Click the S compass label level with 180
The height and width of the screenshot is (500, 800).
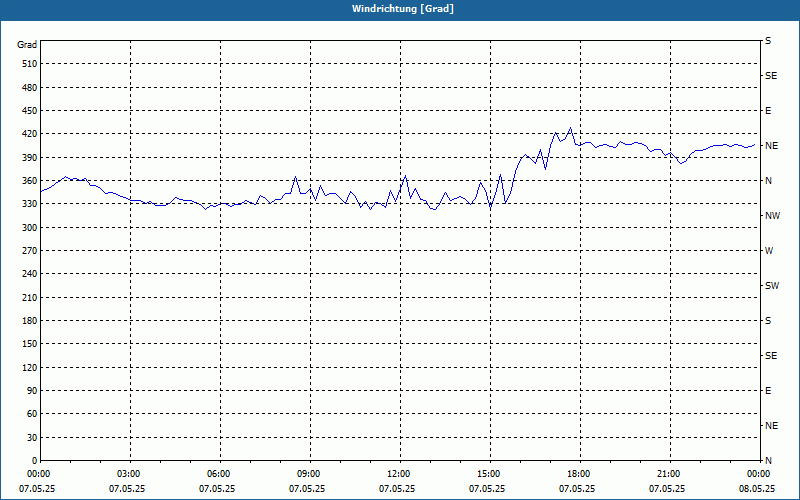(768, 321)
